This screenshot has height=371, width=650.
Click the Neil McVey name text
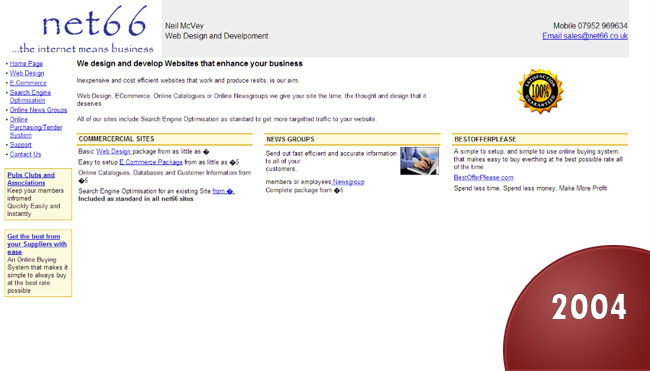pos(184,26)
